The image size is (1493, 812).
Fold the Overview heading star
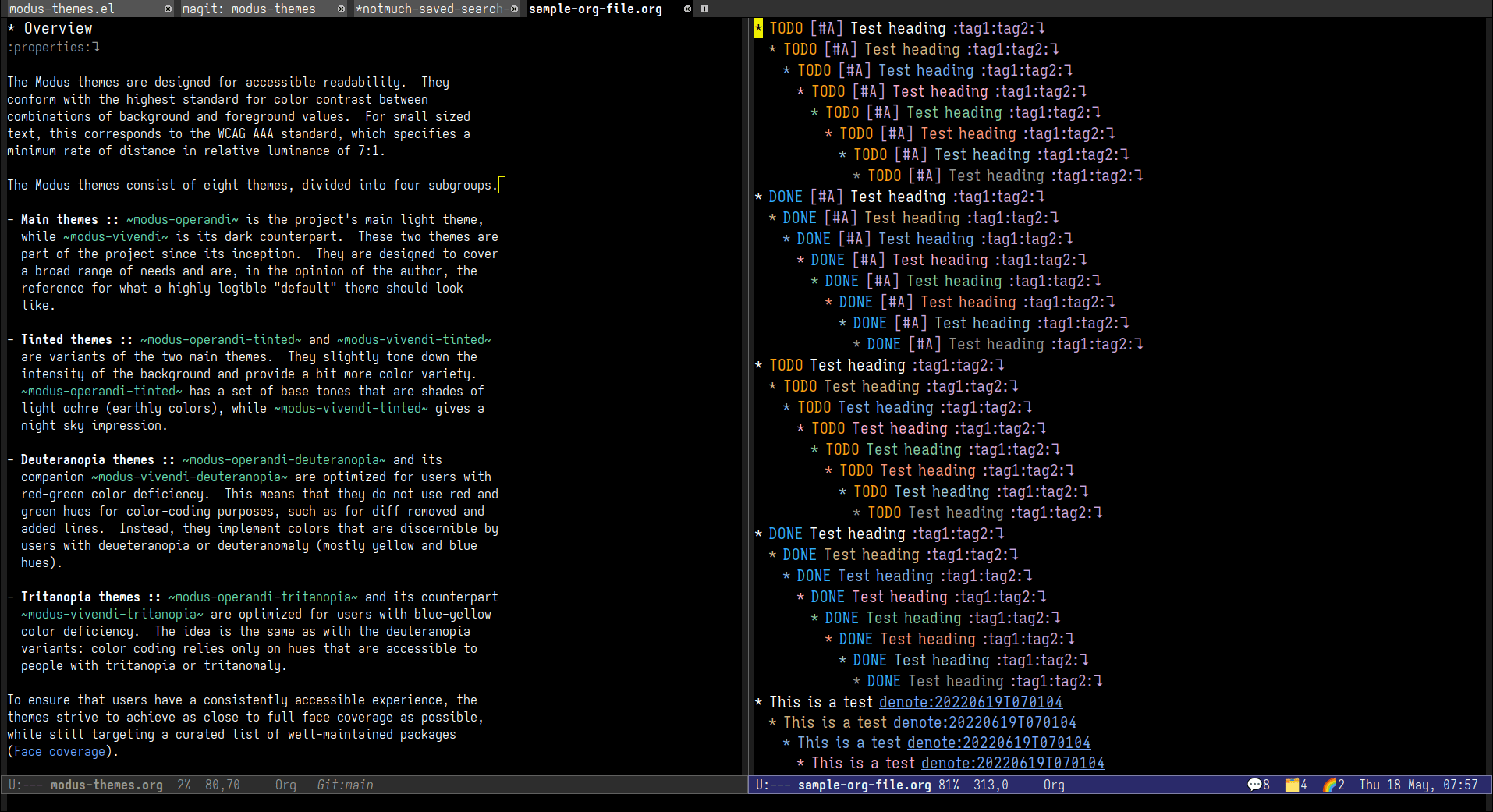click(11, 28)
